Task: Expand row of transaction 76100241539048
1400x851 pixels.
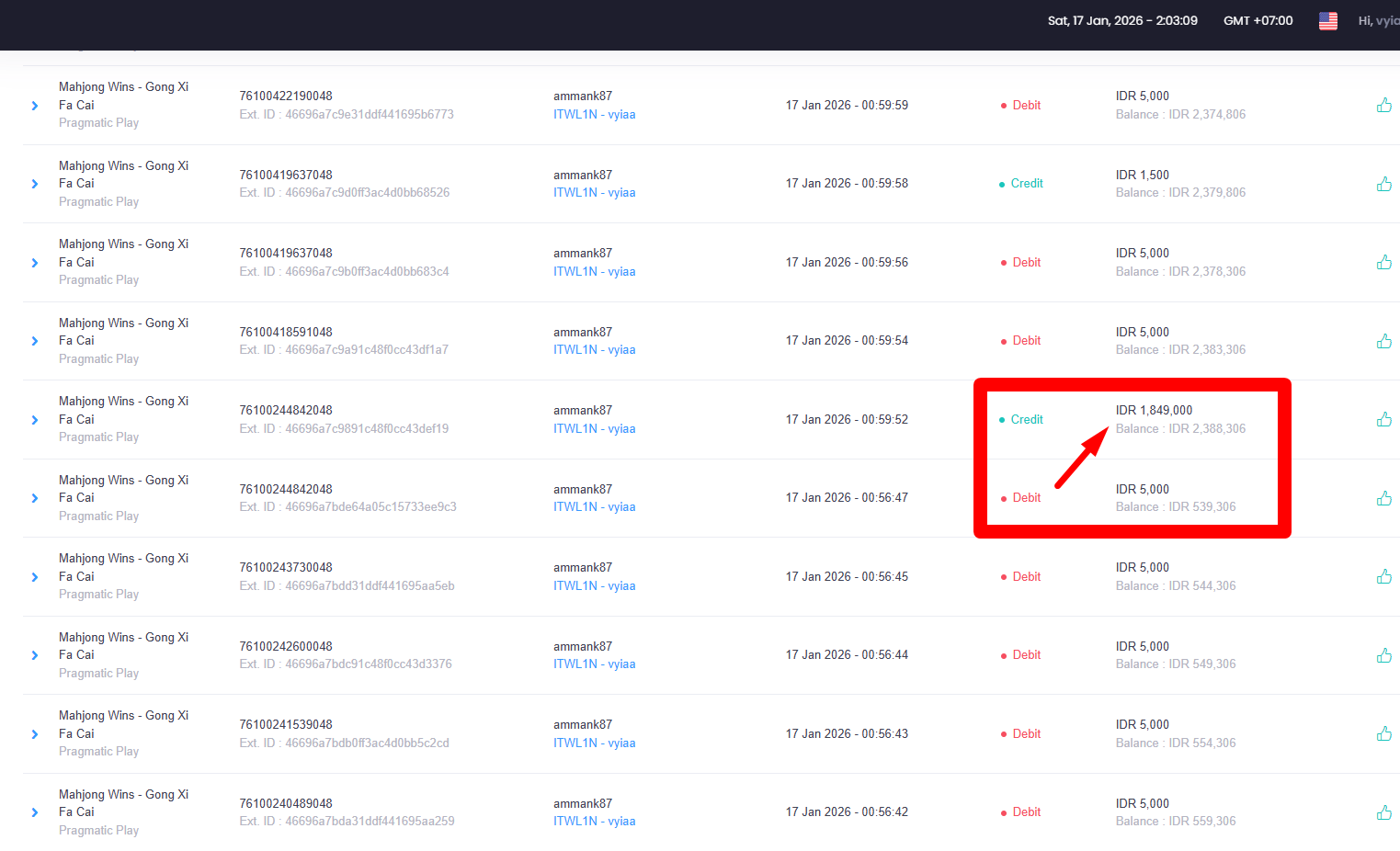Action: click(x=35, y=734)
